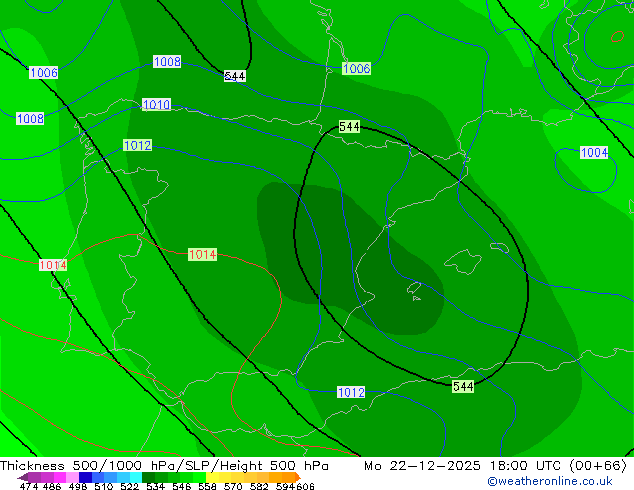Click the bright magenta legend swatch
Image resolution: width=634 pixels, height=490 pixels.
click(60, 477)
